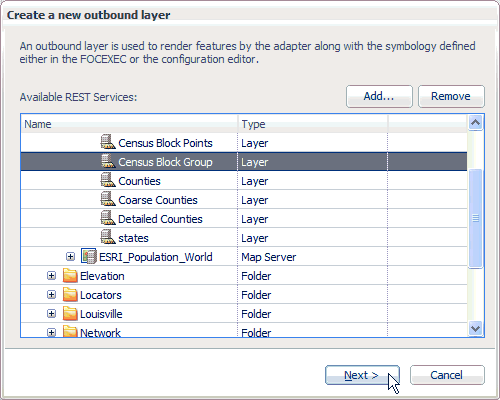Click the Counties layer icon
The image size is (500, 400).
pyautogui.click(x=108, y=180)
